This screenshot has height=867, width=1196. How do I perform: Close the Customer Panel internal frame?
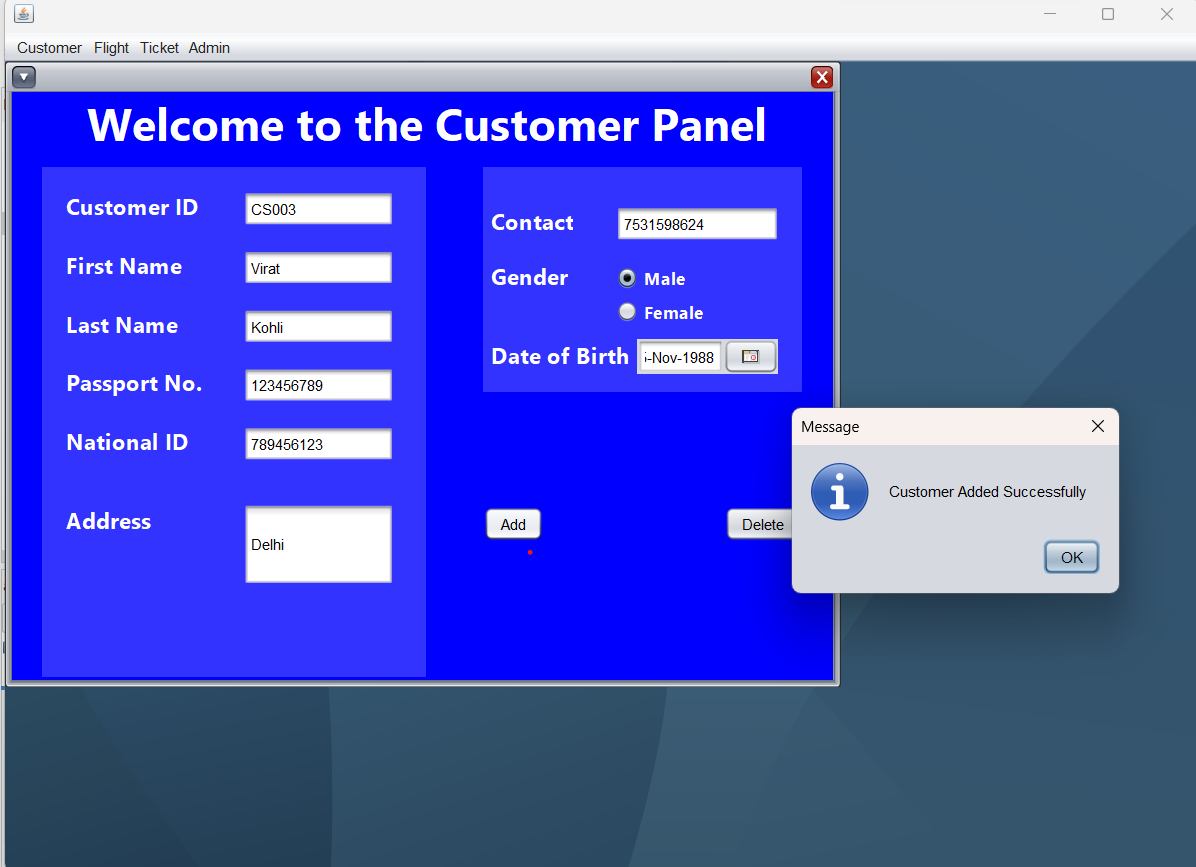point(821,77)
